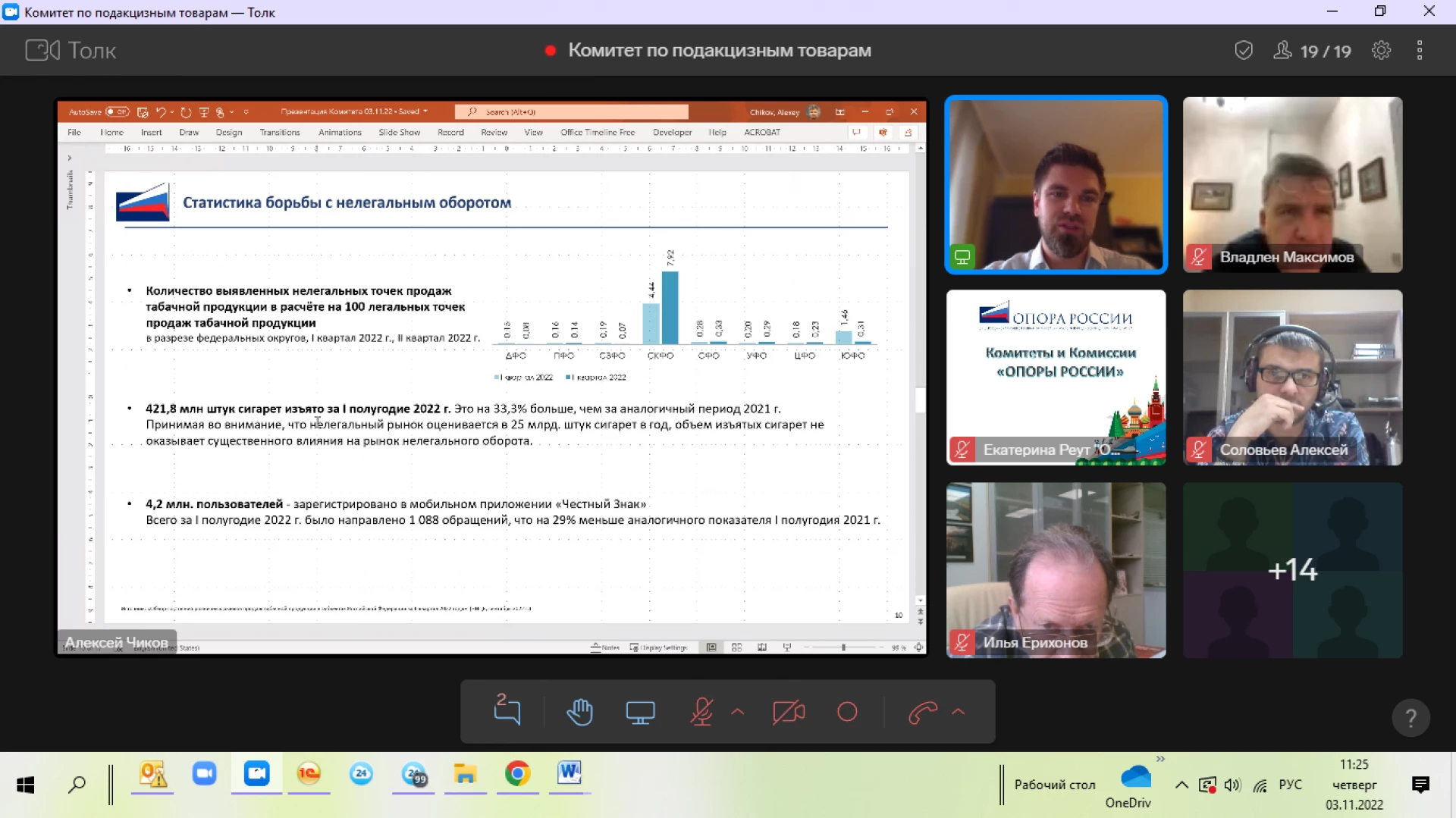Open the chat panel icon

507,711
